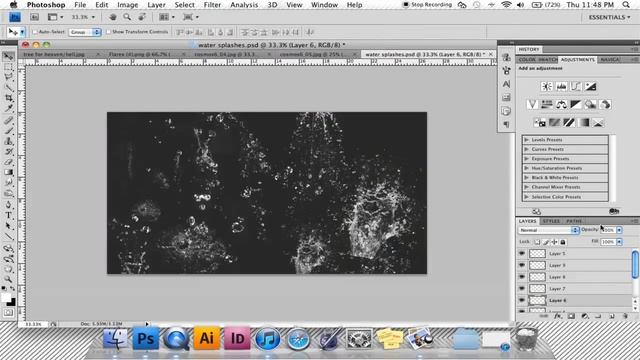Enable the Auto-Select checkbox
Viewport: 640px width, 360px height.
click(35, 32)
